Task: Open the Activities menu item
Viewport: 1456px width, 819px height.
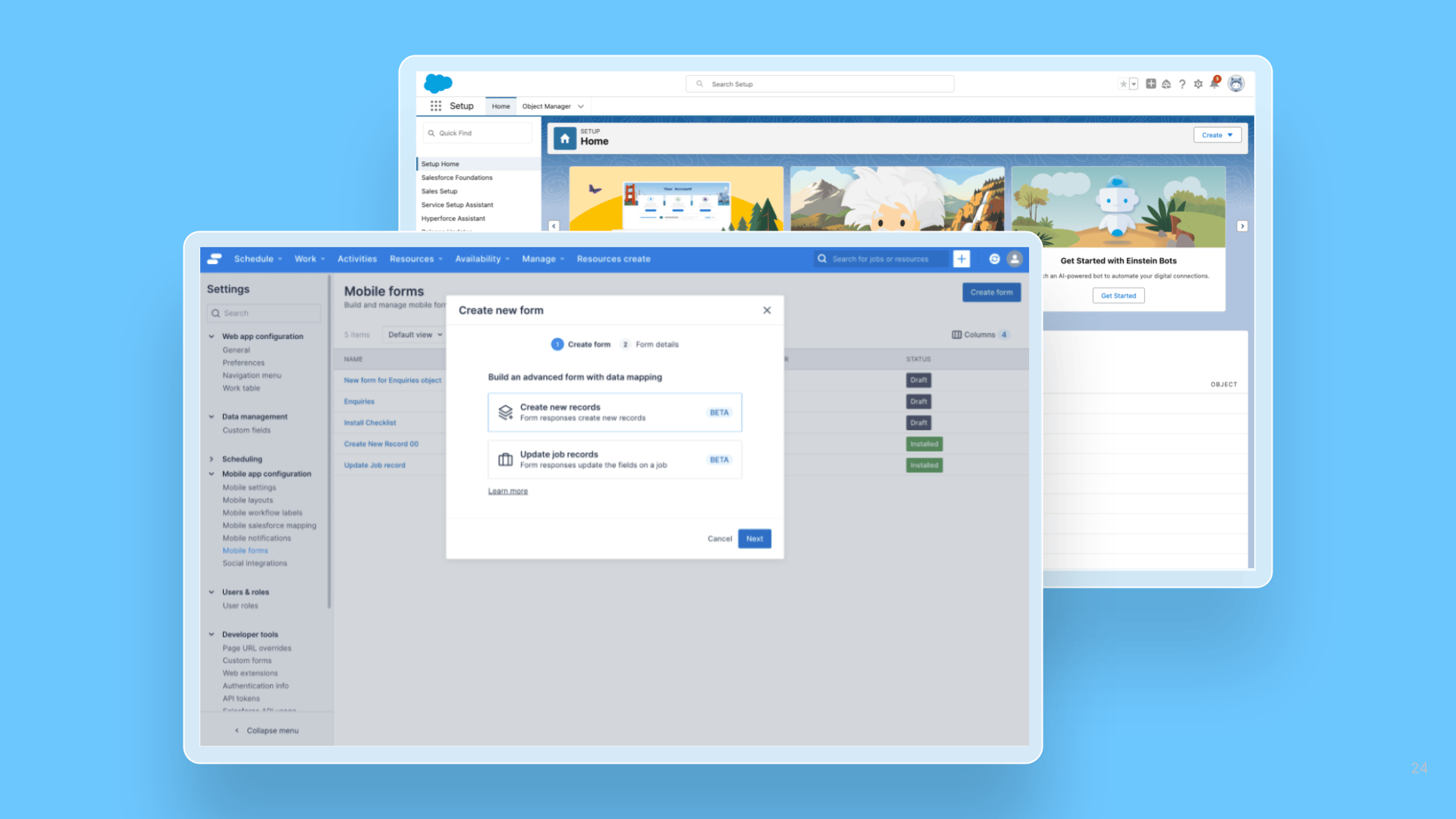Action: 357,259
